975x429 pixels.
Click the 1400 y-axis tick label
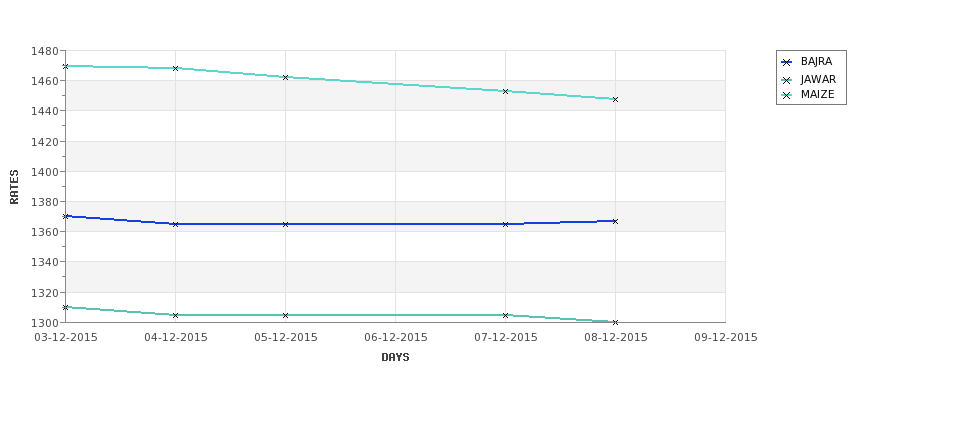click(x=44, y=172)
